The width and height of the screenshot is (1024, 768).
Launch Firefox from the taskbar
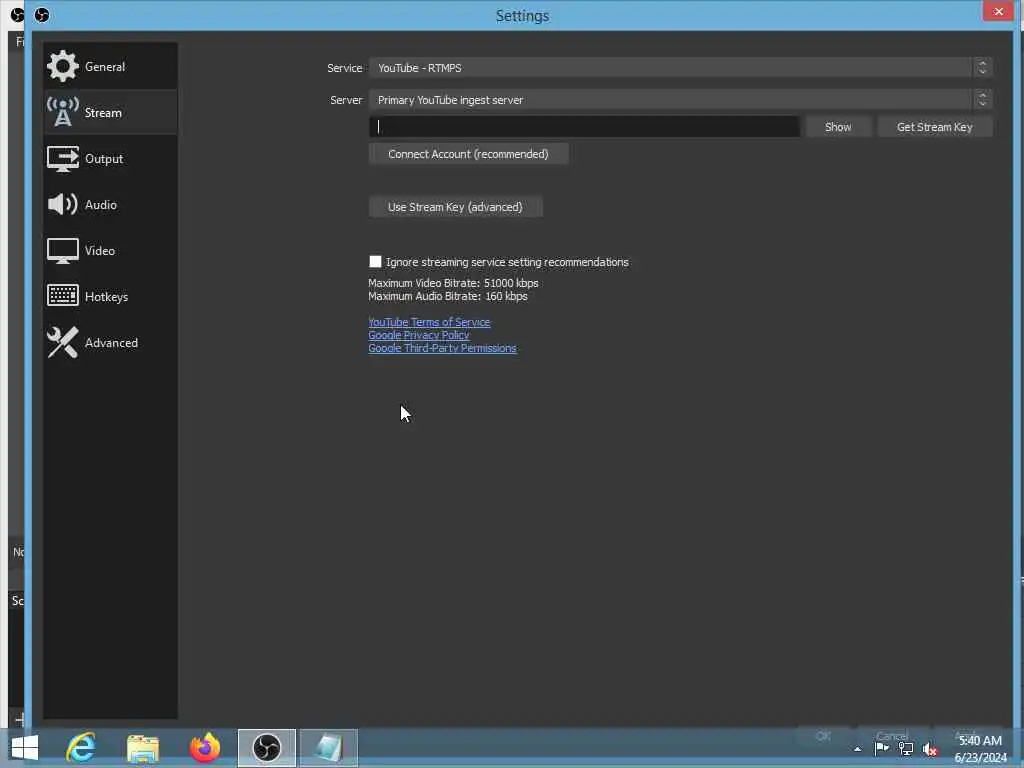point(204,748)
